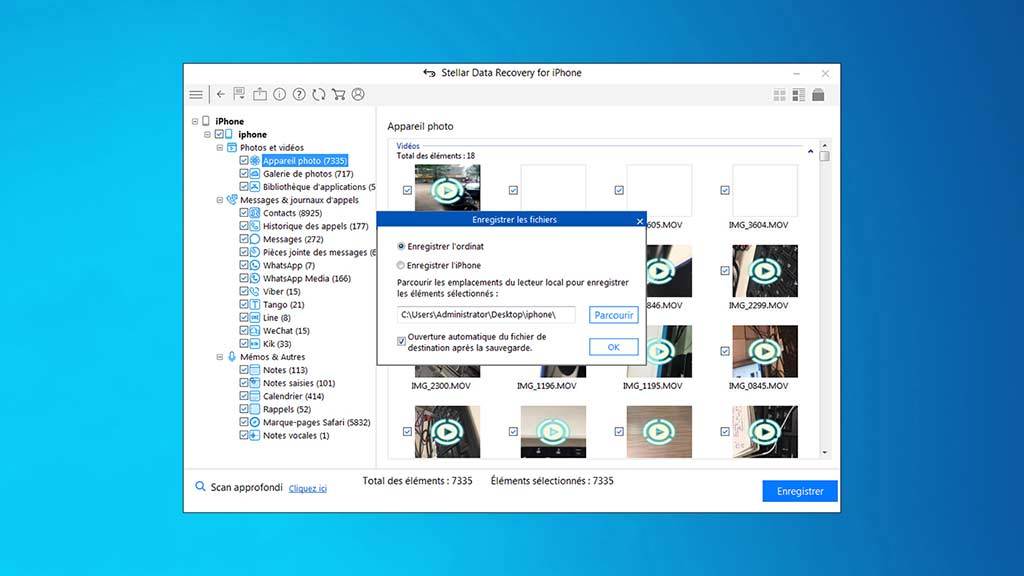Toggle the "Ouverture automatique" checkbox
Viewport: 1024px width, 576px height.
(402, 341)
